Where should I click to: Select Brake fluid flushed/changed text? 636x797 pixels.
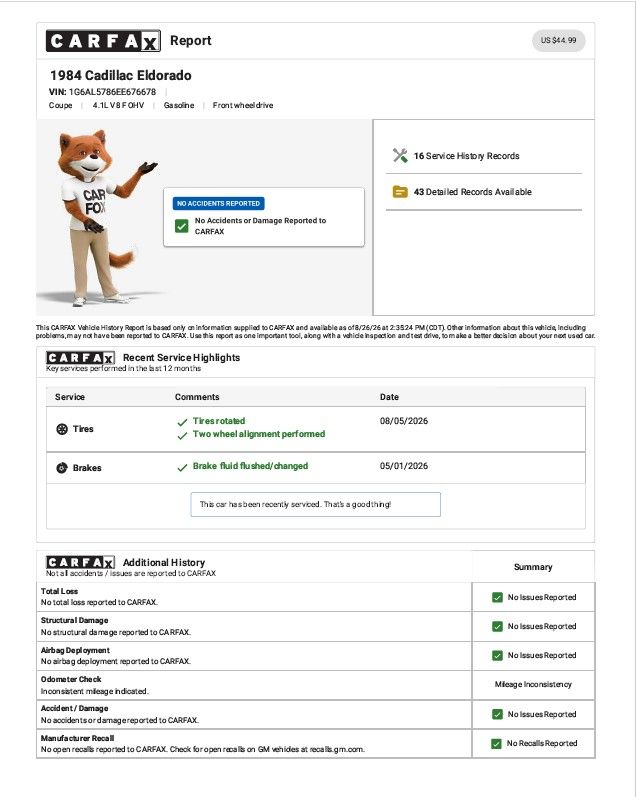pos(250,466)
